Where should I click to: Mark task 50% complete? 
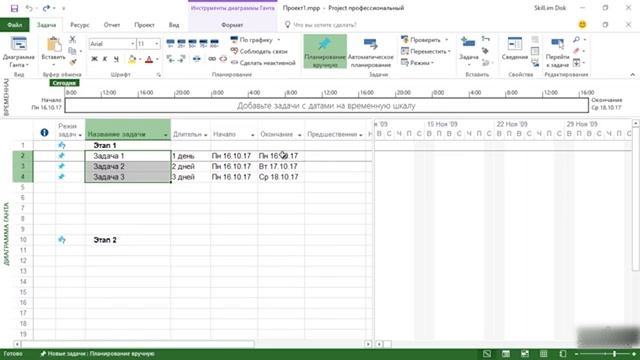pos(193,42)
